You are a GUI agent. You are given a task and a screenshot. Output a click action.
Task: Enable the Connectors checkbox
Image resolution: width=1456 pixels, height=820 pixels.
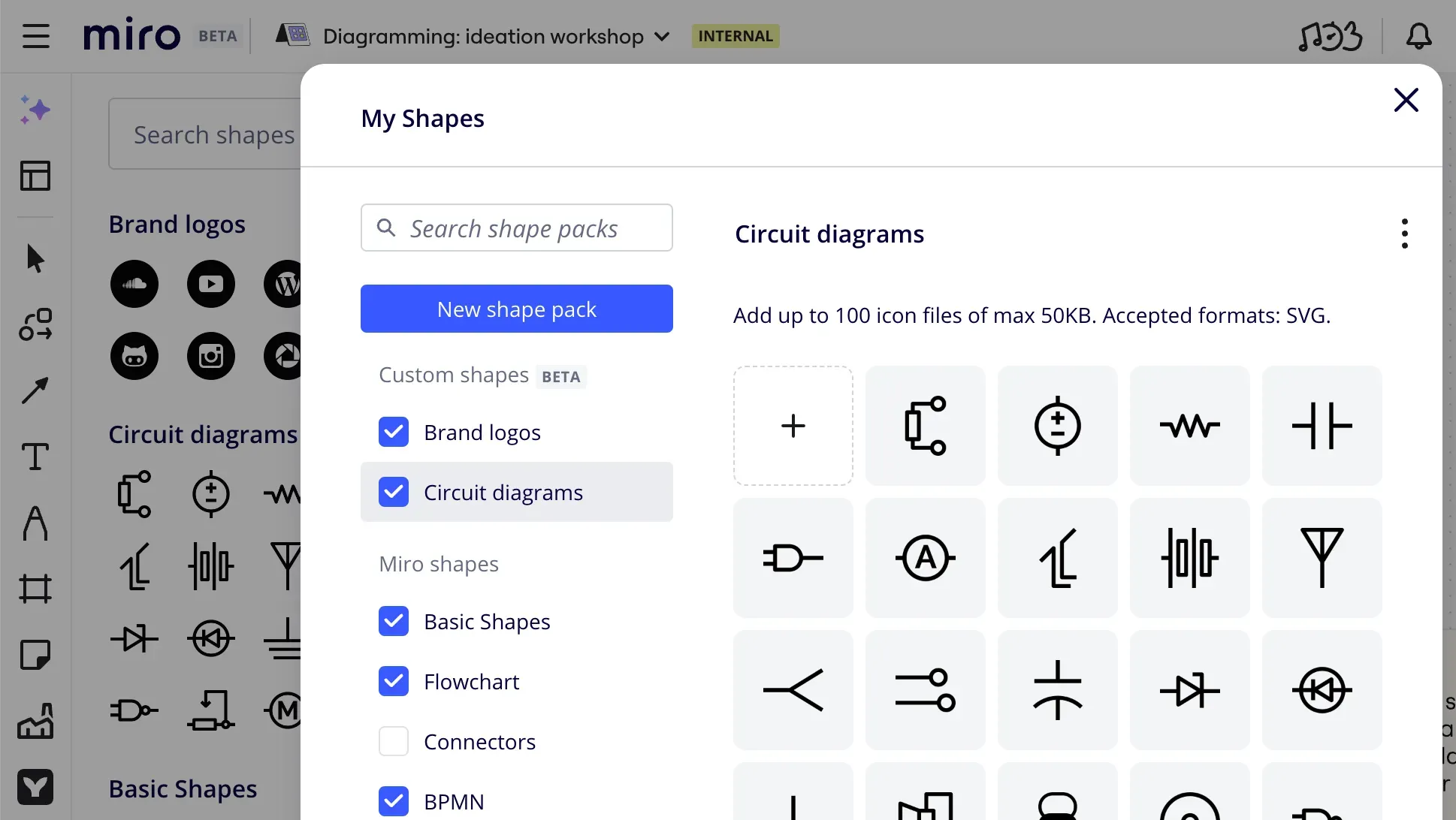point(394,742)
